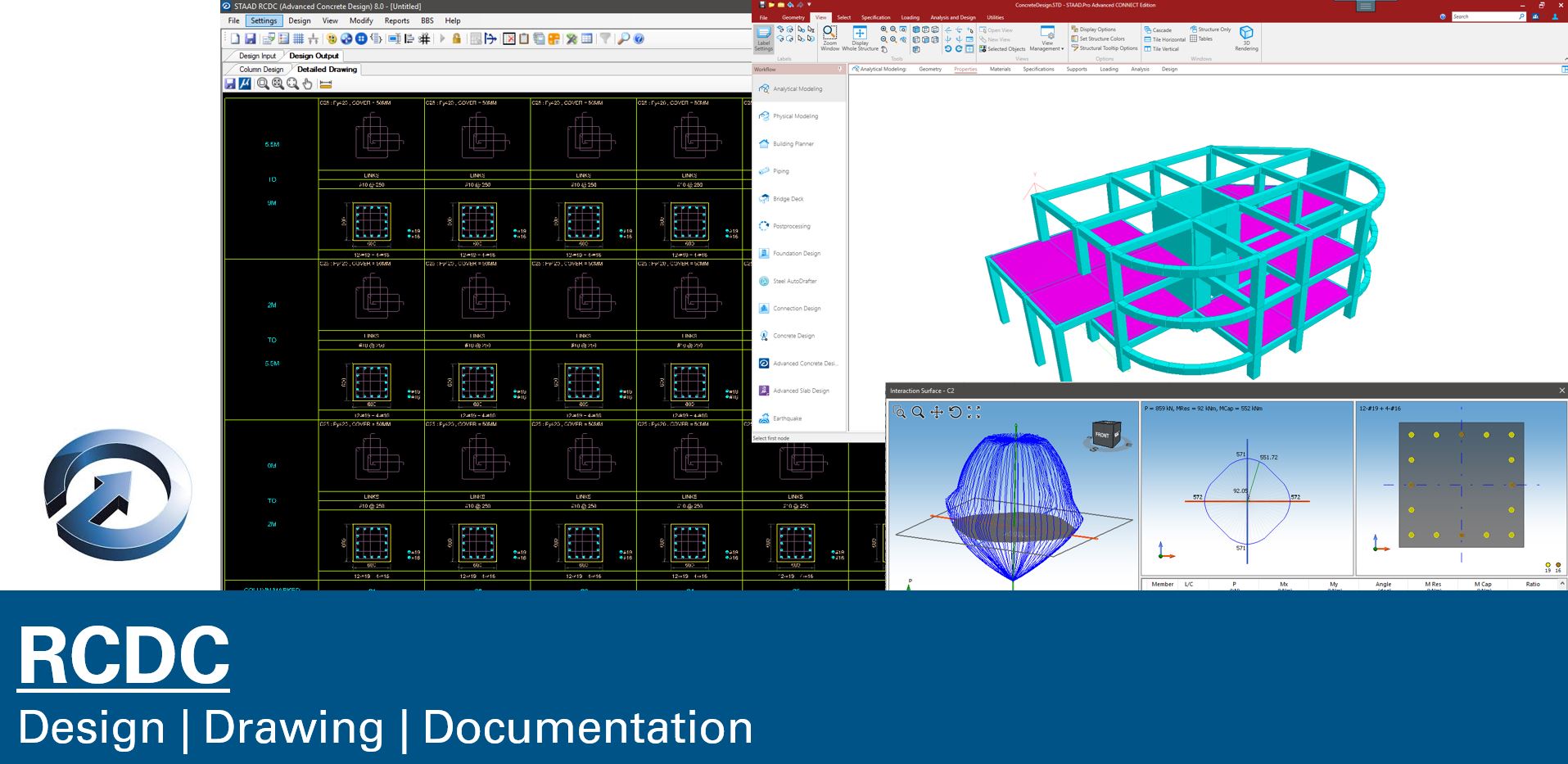Click the 3D Rendering cube icon
The height and width of the screenshot is (764, 1568).
pos(1246,38)
